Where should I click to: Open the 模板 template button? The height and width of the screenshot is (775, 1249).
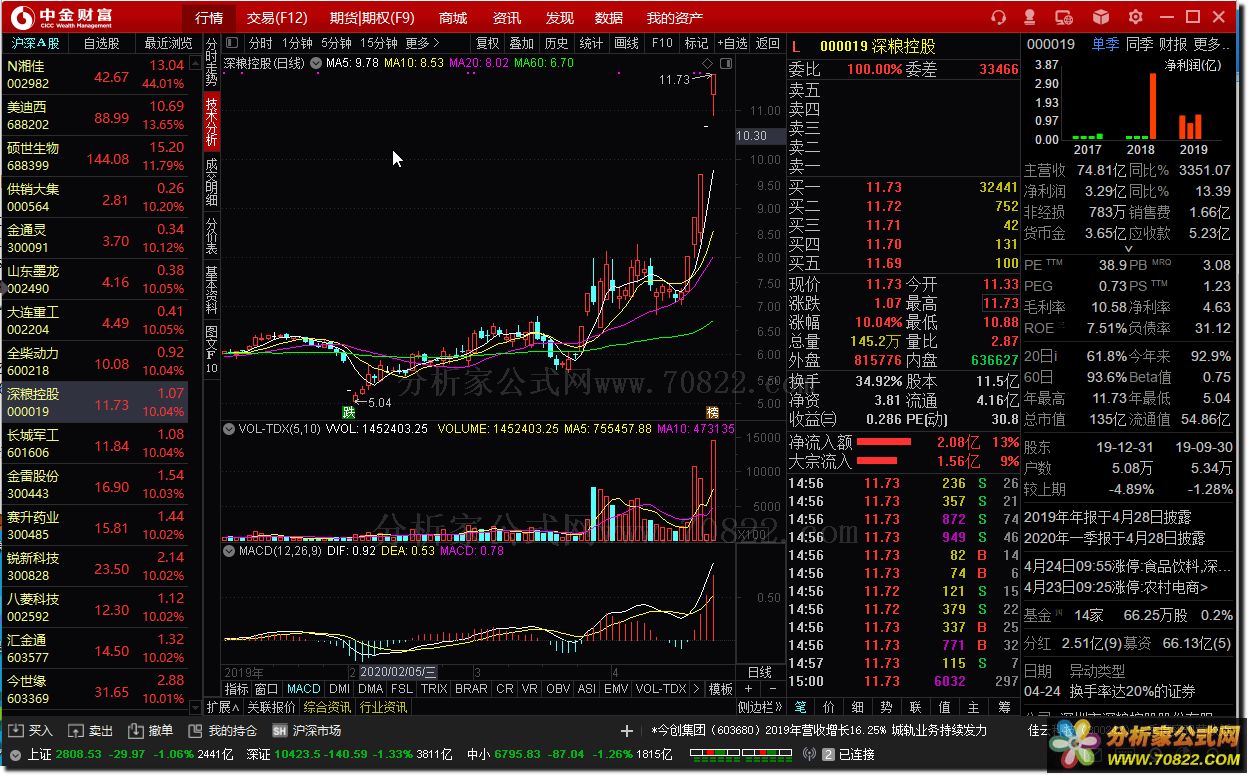pos(721,689)
